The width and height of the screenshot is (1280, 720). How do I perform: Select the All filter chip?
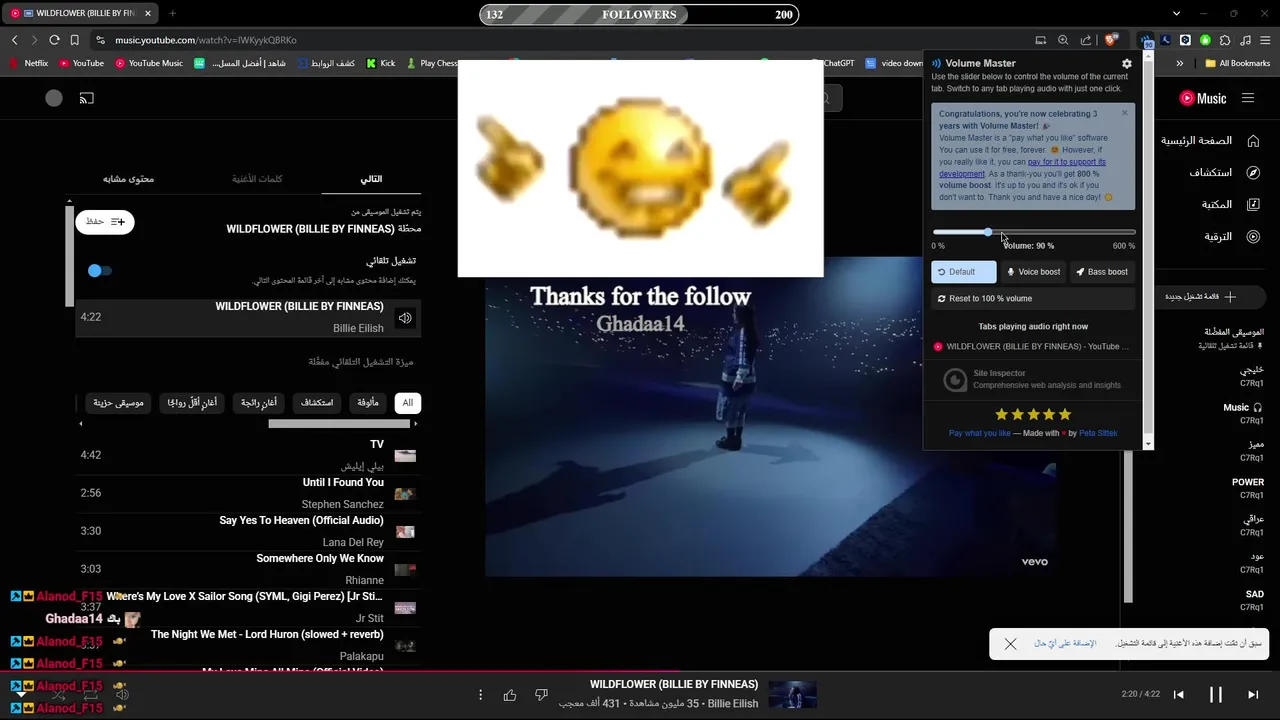point(407,402)
